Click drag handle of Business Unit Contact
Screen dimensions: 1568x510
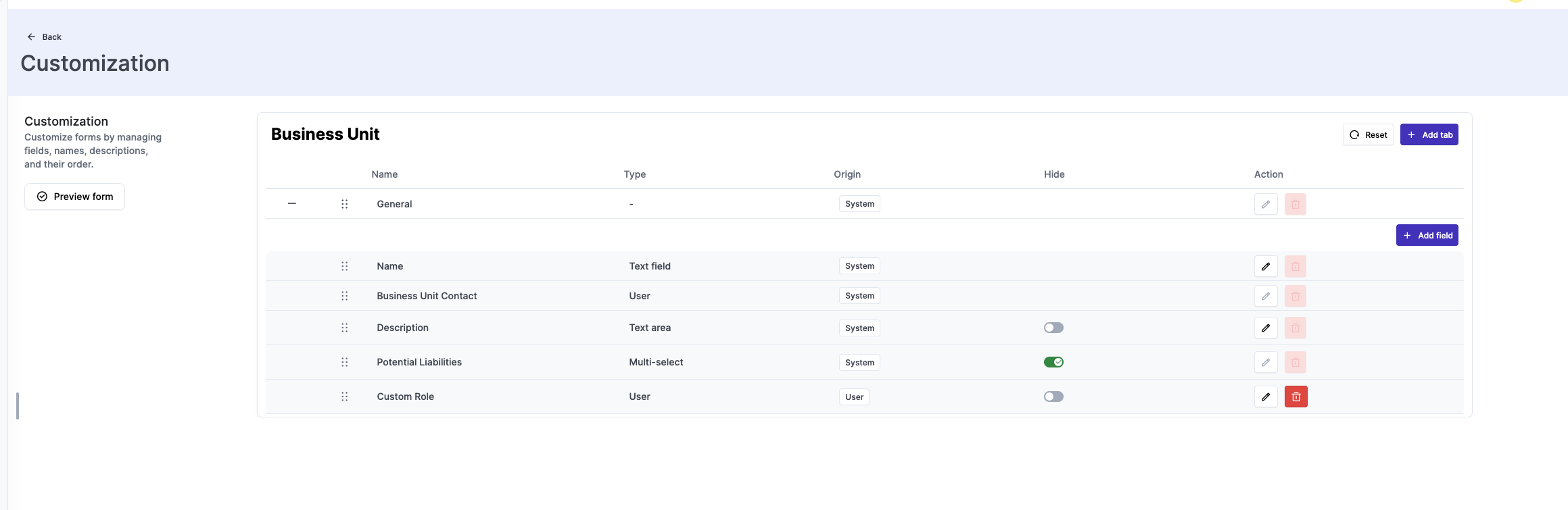(344, 296)
